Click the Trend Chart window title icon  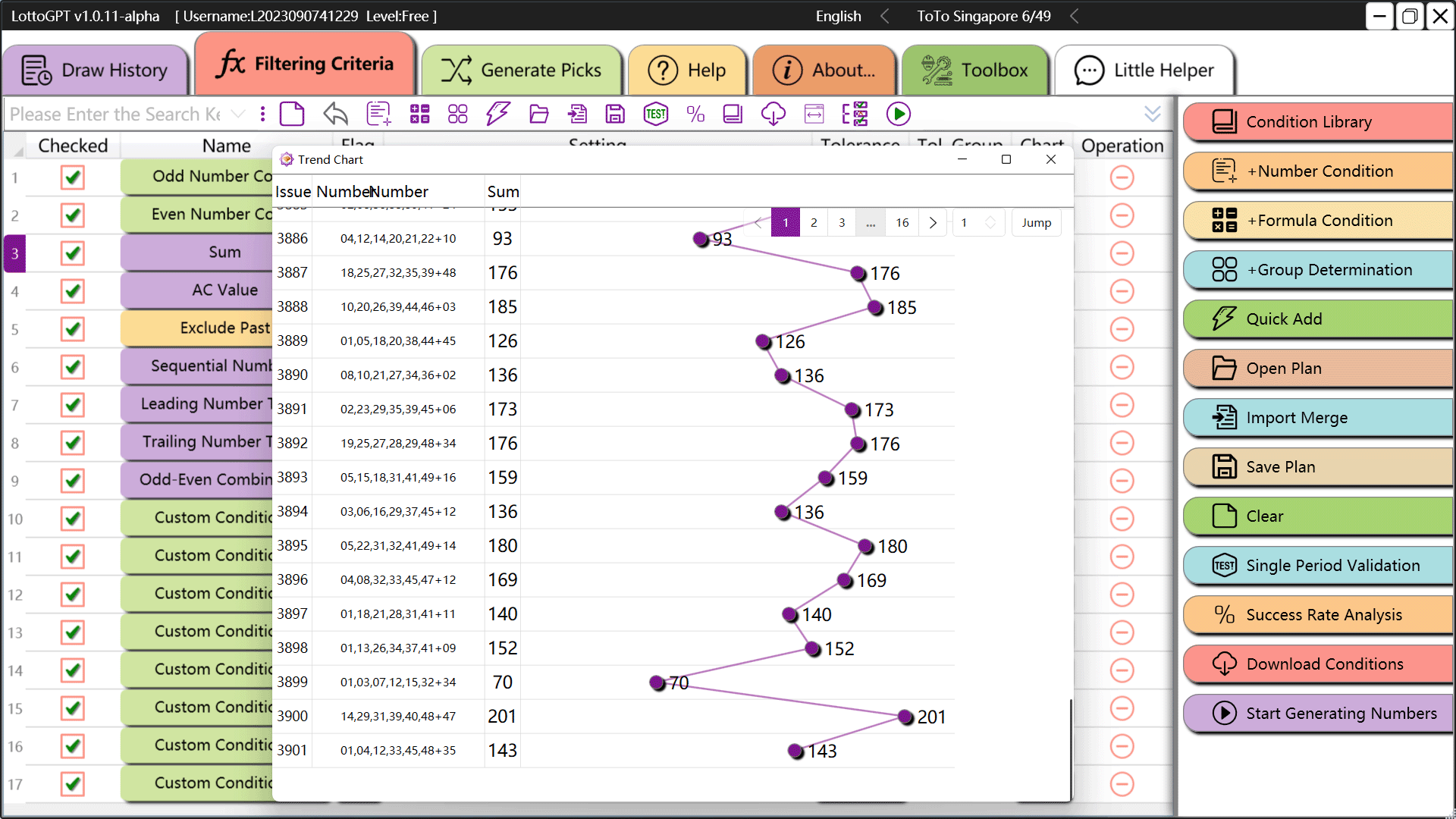pyautogui.click(x=287, y=159)
